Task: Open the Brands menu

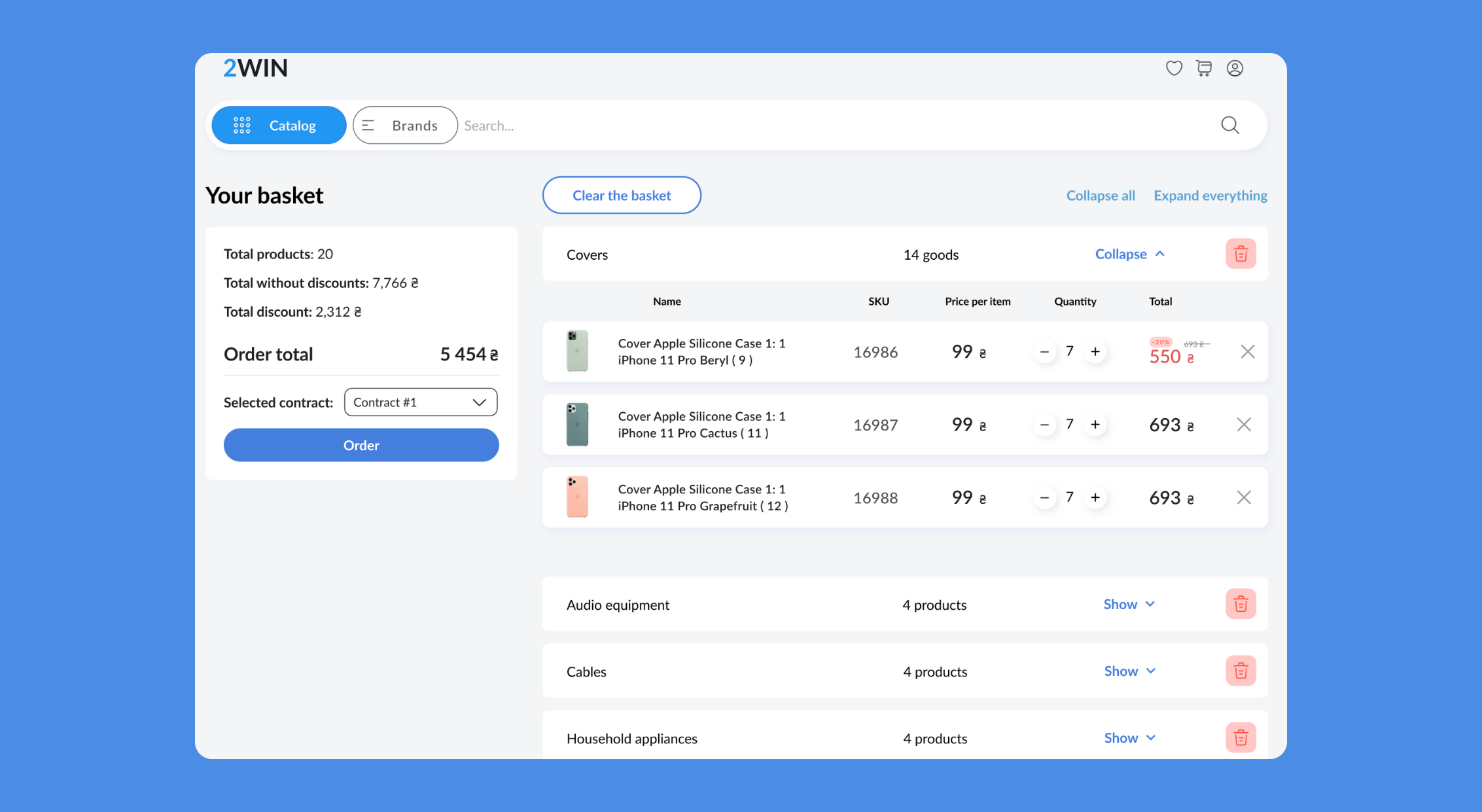Action: [x=405, y=125]
